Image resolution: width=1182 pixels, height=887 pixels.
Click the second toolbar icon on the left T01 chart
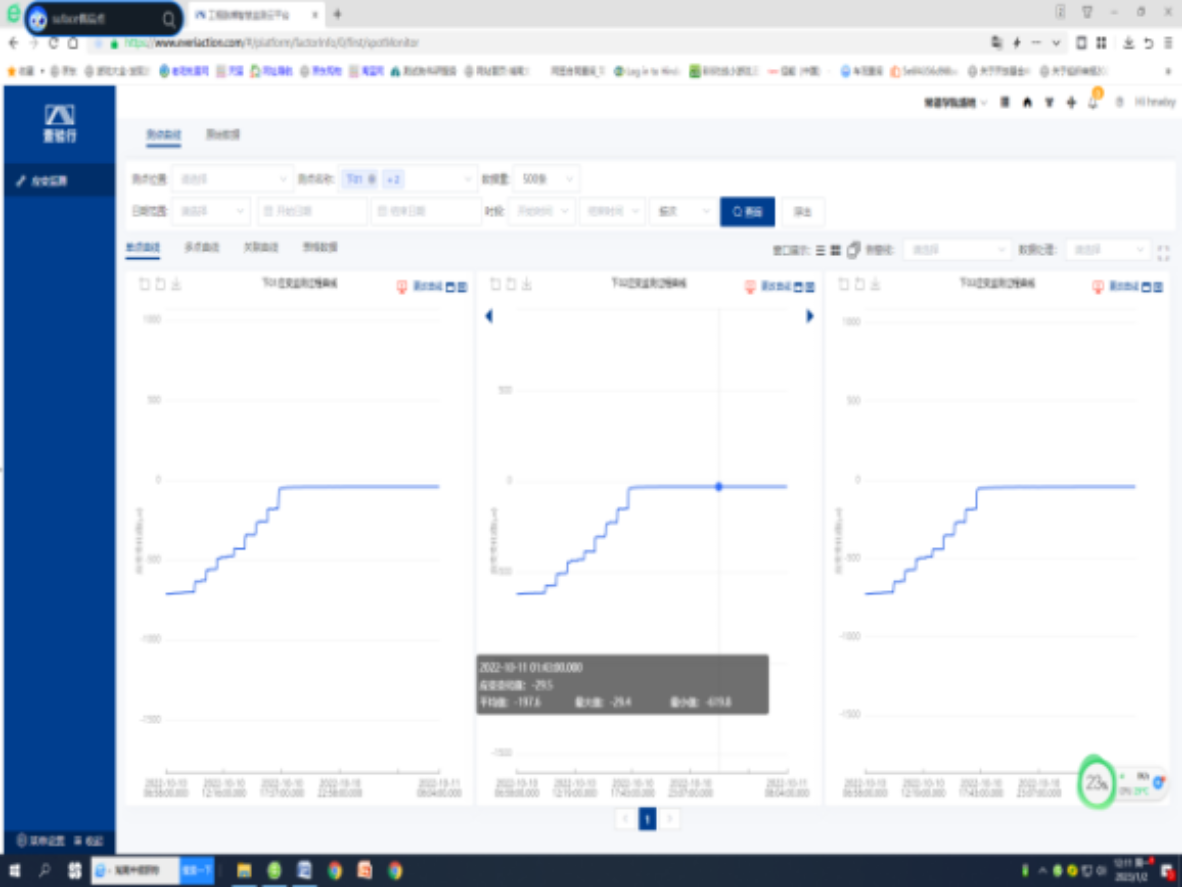point(161,284)
